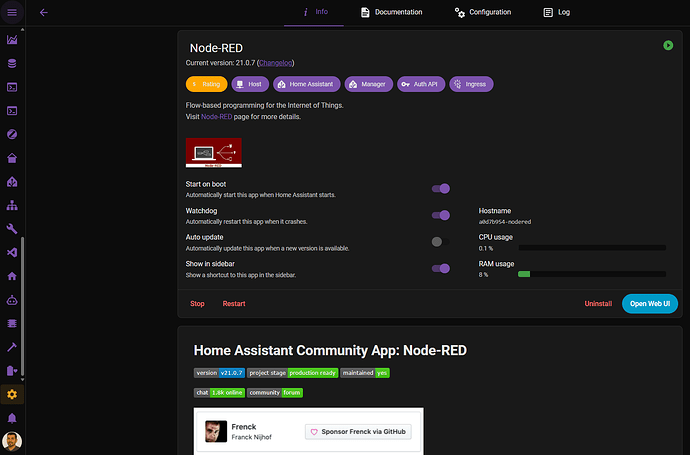The height and width of the screenshot is (455, 690).
Task: Click the hostname a0d7b954-nodered text
Action: click(505, 222)
